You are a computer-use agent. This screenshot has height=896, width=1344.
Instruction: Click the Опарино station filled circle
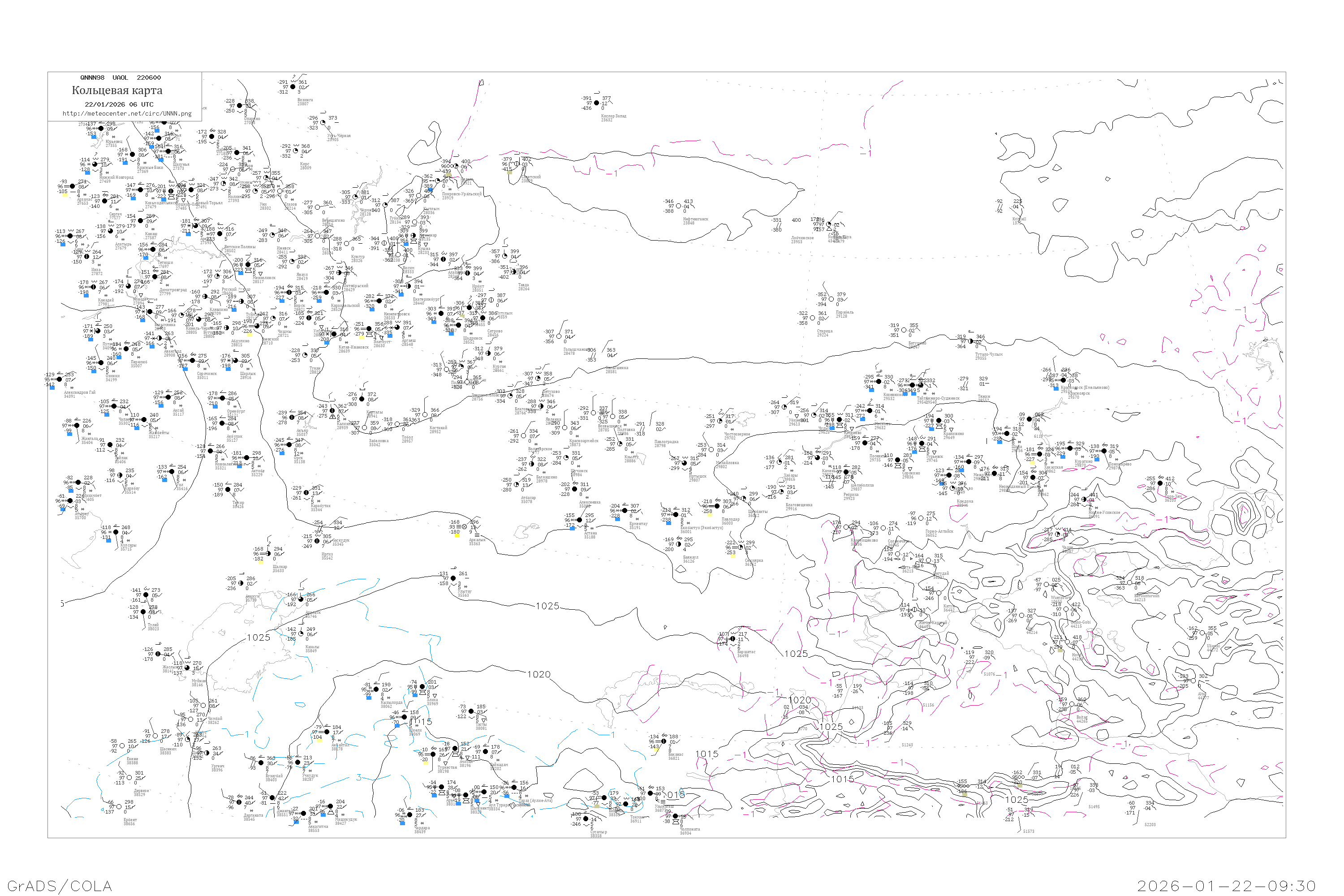coord(240,106)
